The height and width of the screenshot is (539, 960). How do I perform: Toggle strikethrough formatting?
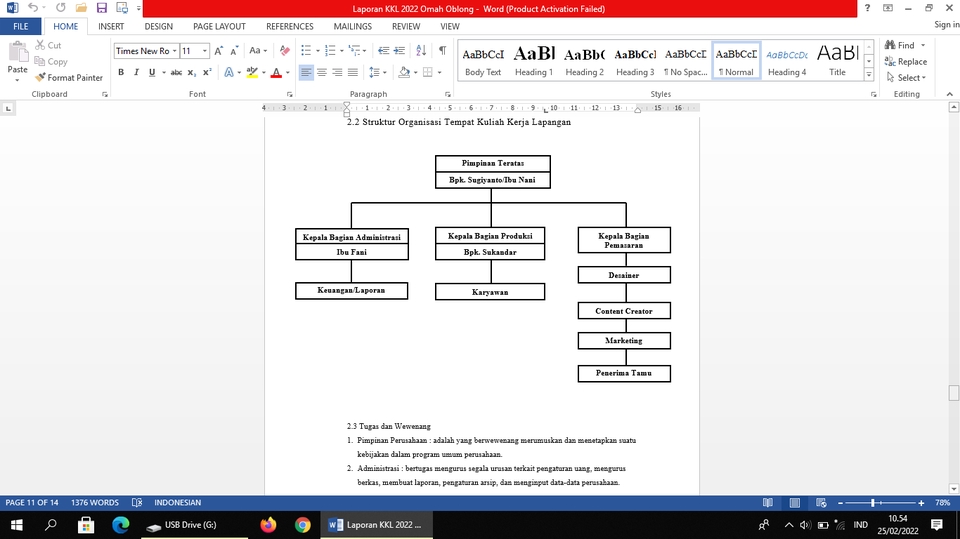click(x=176, y=72)
